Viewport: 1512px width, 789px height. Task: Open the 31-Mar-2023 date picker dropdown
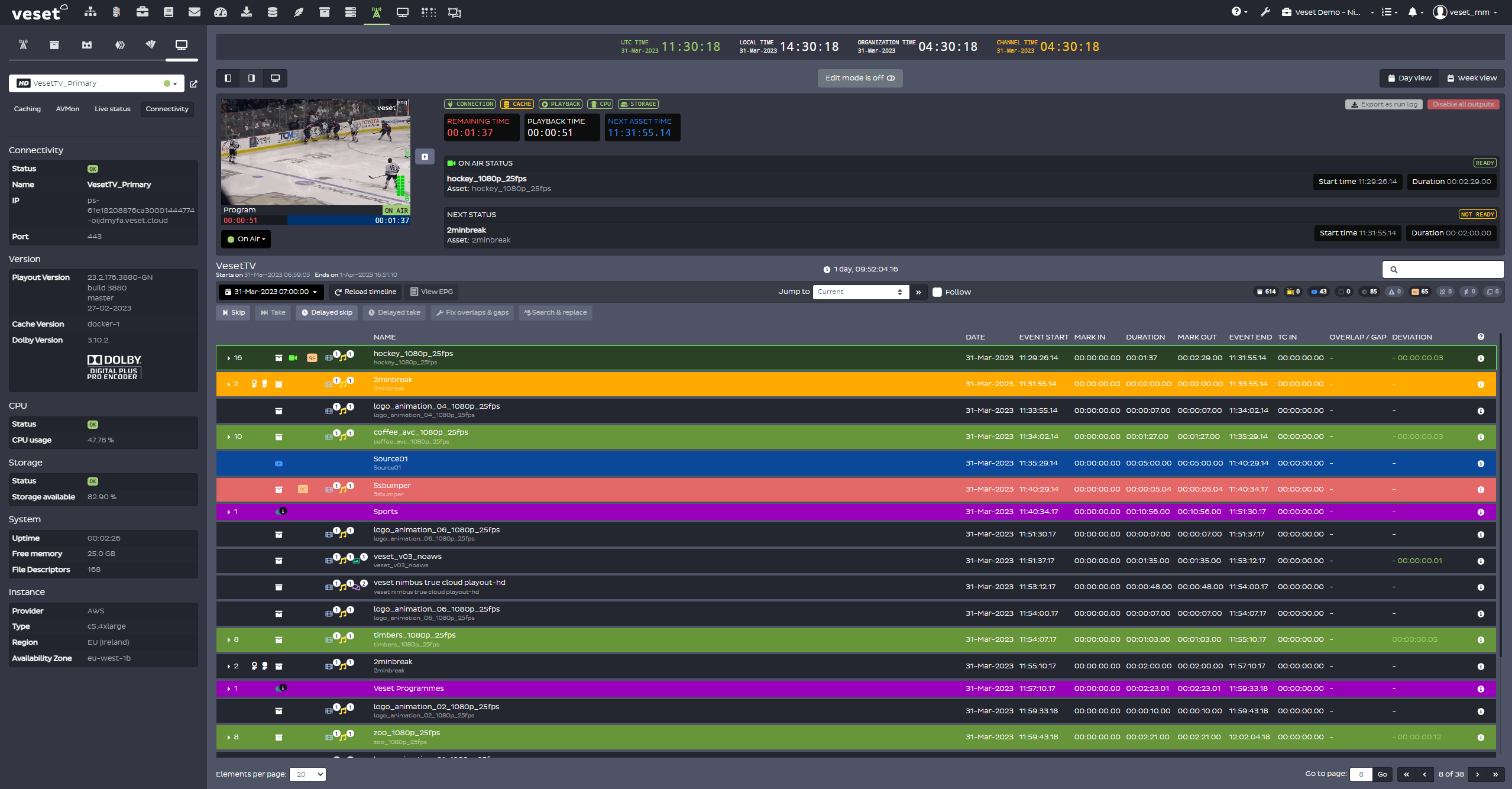tap(271, 292)
